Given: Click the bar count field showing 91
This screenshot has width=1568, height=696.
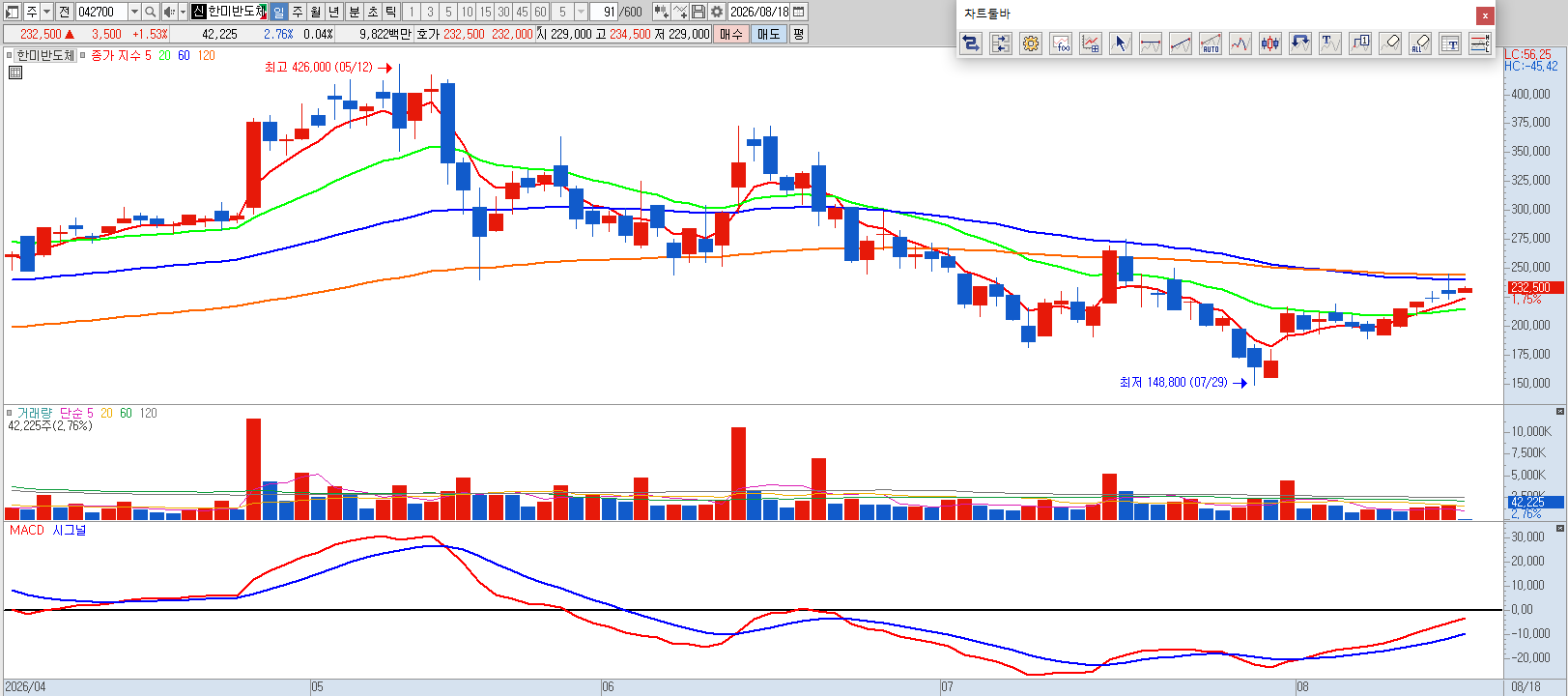Looking at the screenshot, I should click(x=604, y=12).
